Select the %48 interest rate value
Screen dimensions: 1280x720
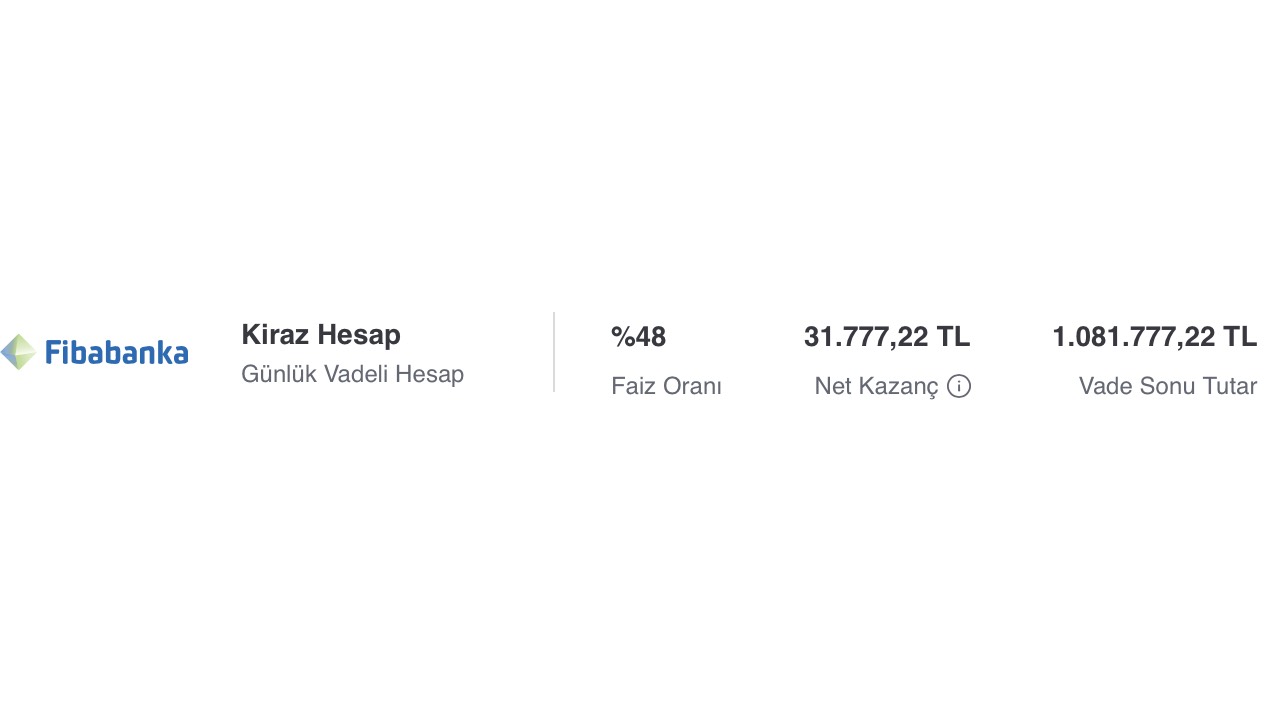coord(639,337)
